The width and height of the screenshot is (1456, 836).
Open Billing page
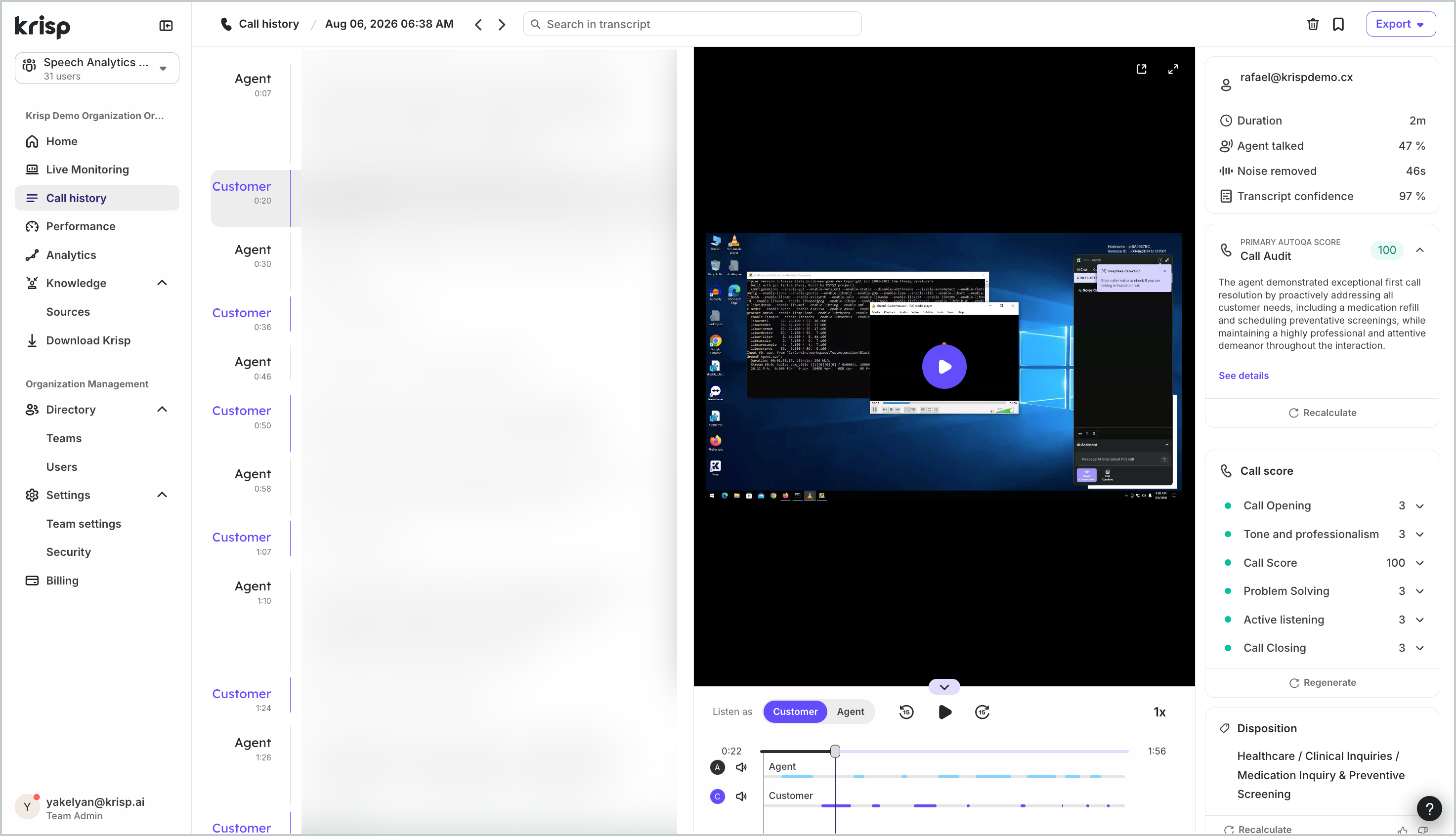(96, 581)
